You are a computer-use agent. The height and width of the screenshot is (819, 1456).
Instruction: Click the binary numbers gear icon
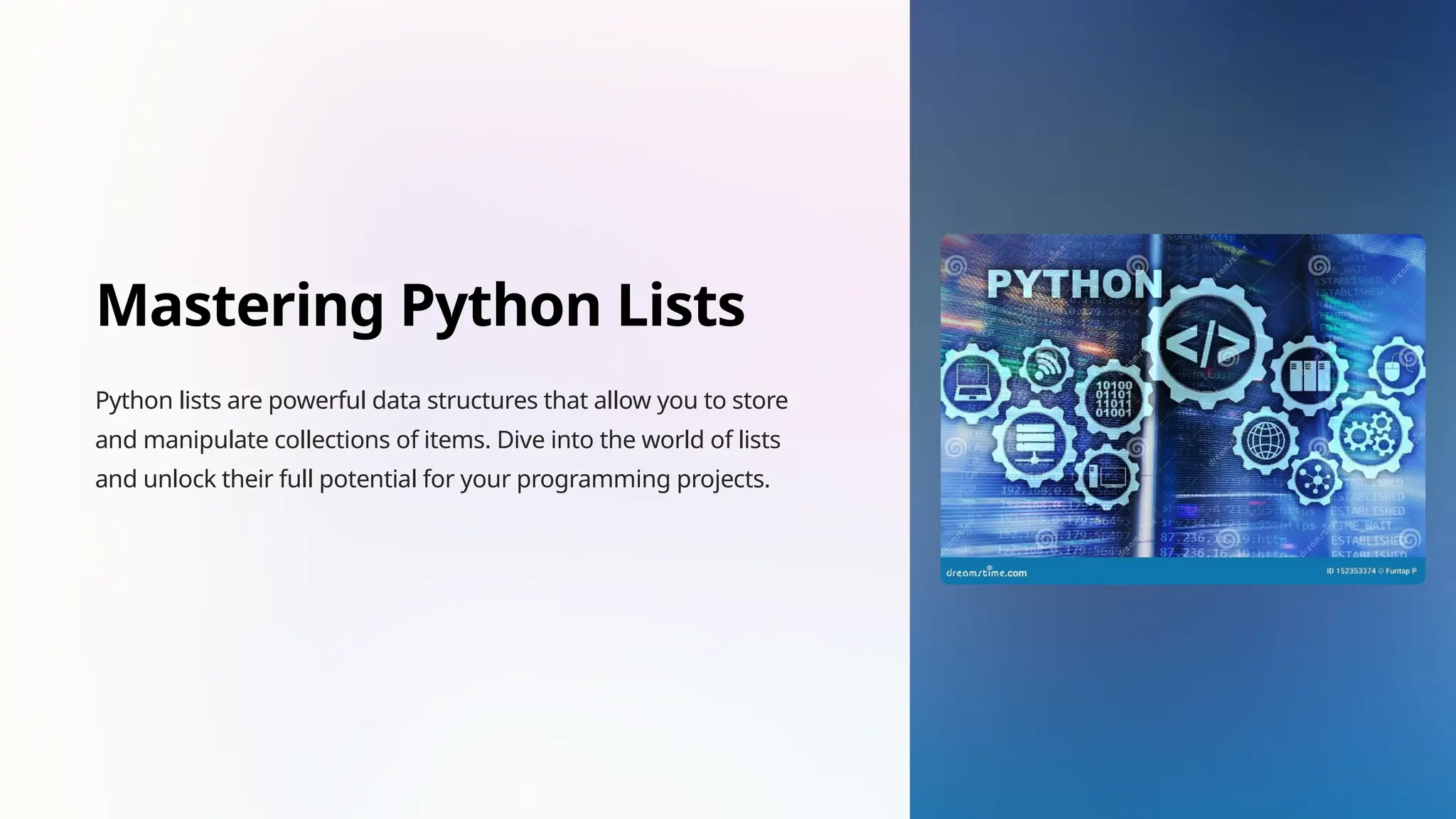[1113, 400]
